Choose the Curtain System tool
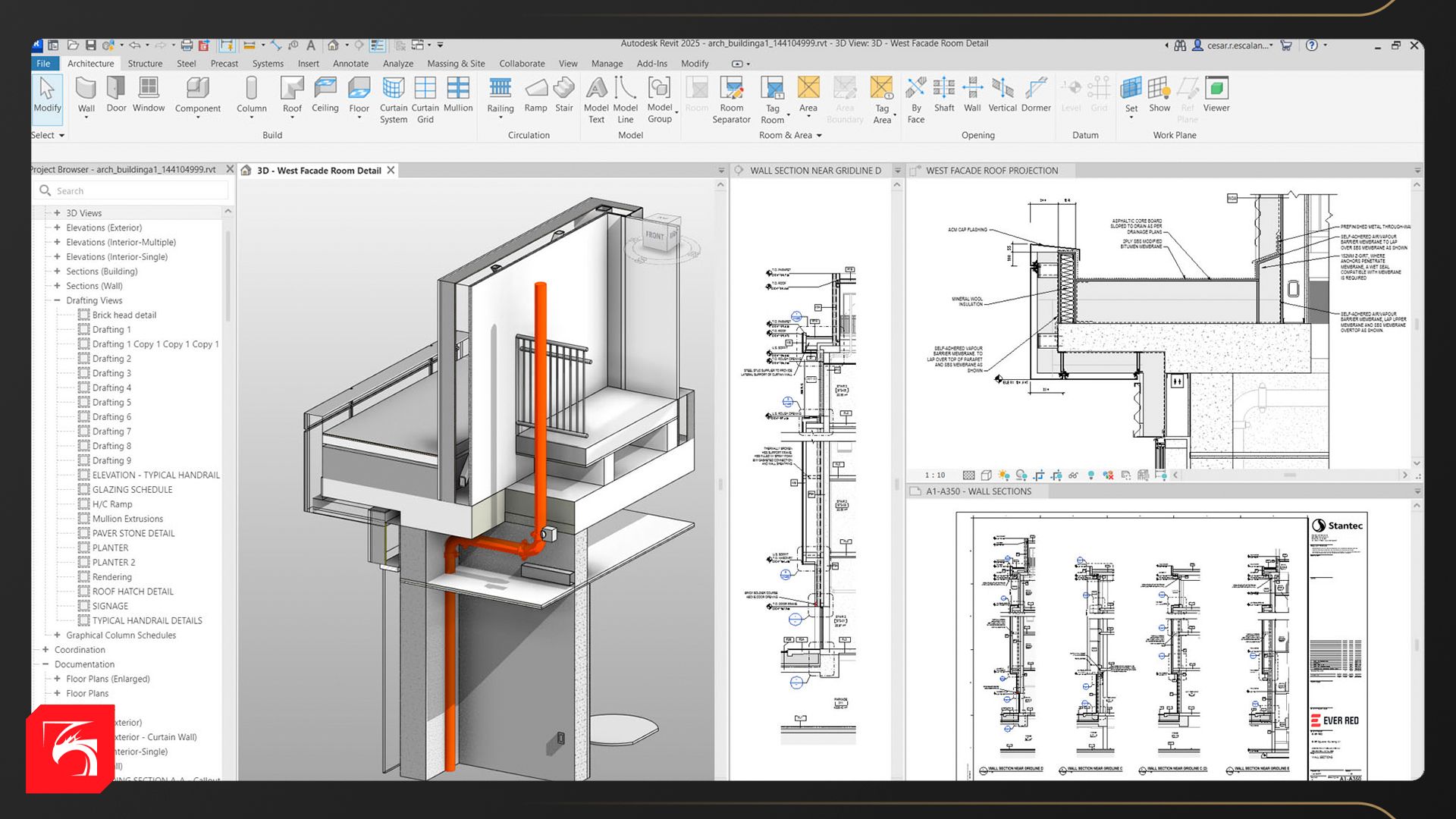Screen dimensions: 1456x819 coord(394,100)
